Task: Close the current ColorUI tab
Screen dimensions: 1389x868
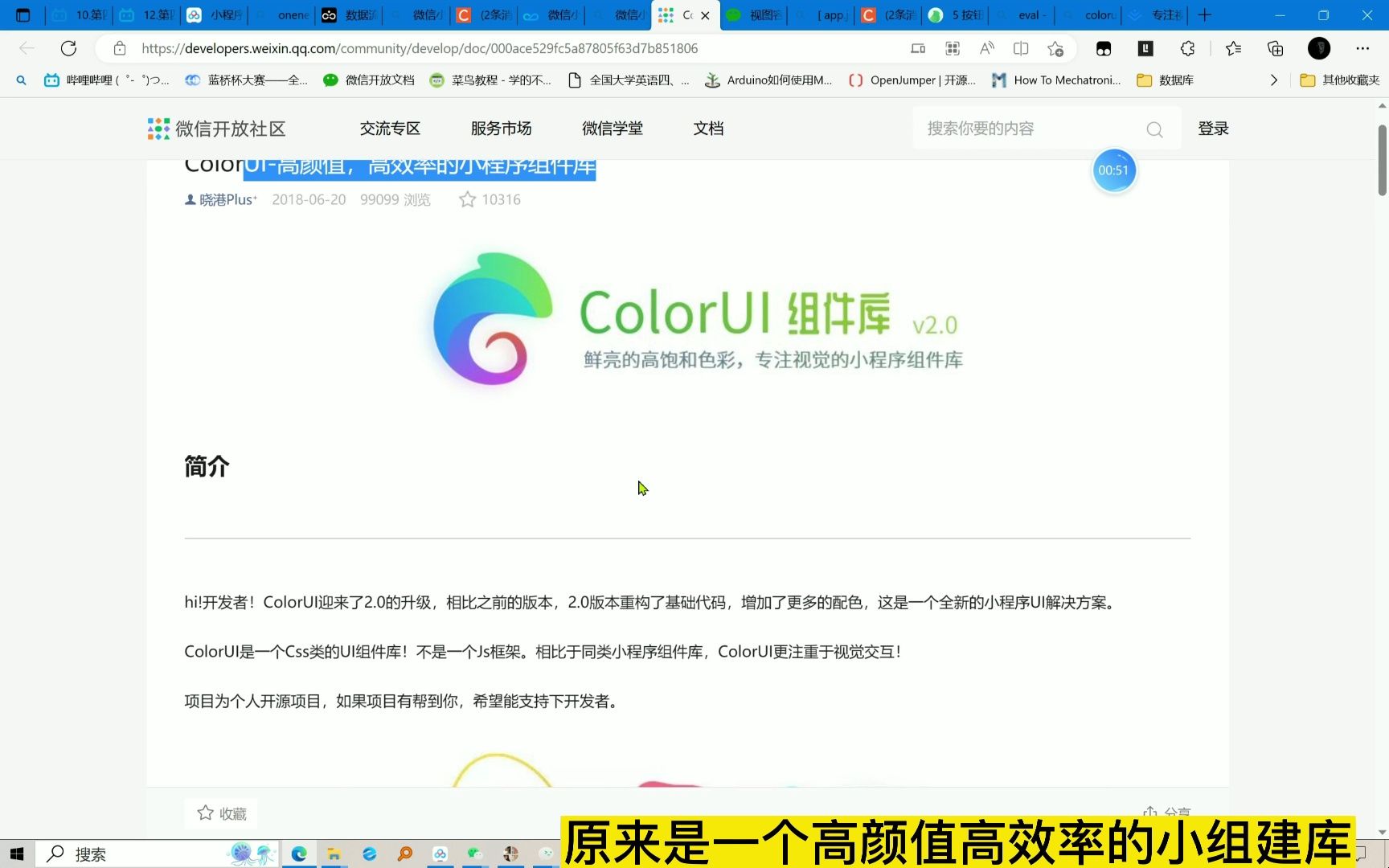Action: pyautogui.click(x=705, y=15)
